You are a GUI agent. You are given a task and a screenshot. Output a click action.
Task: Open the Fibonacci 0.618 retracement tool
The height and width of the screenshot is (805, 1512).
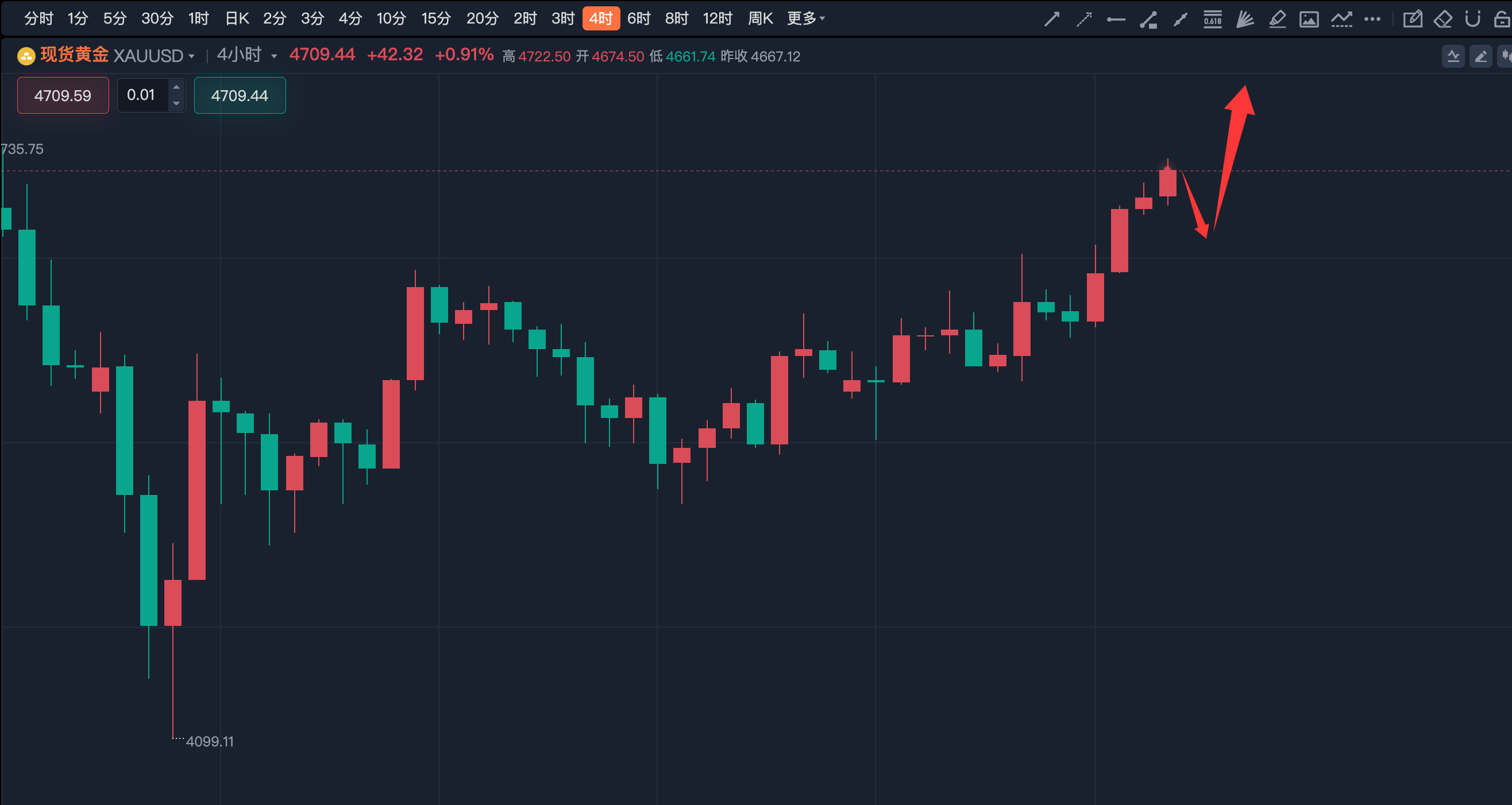1212,18
